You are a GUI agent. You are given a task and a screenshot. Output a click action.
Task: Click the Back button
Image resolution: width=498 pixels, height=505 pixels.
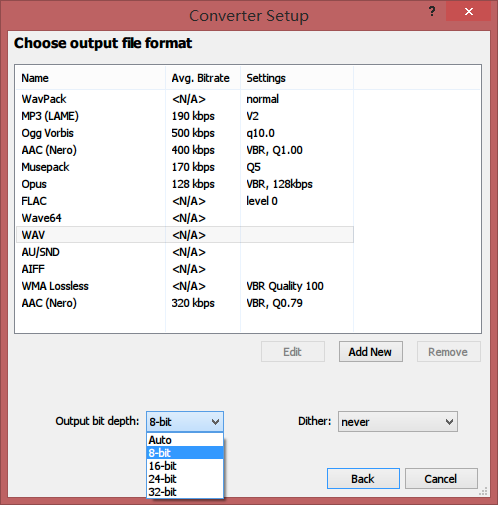pyautogui.click(x=363, y=479)
